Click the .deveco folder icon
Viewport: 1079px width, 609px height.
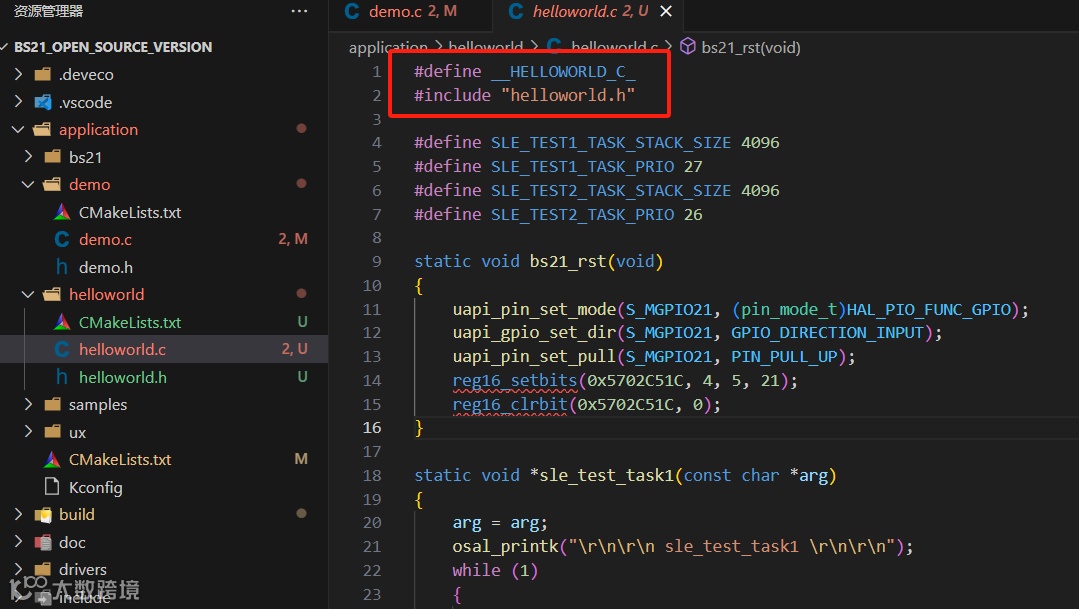click(x=43, y=74)
